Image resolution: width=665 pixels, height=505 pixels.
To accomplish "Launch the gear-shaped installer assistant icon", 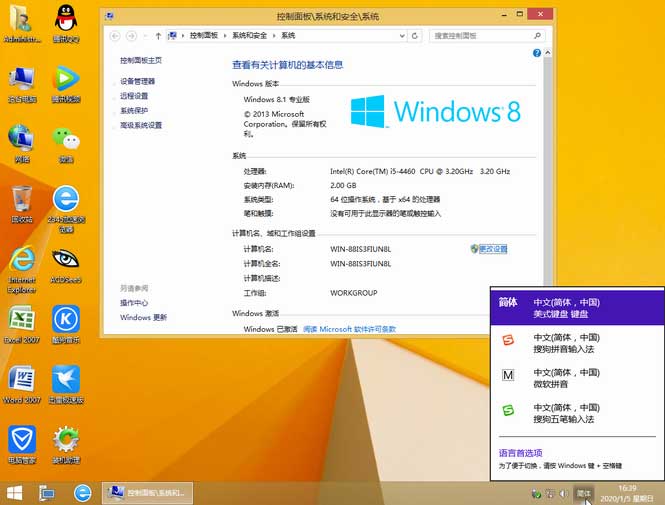I will tap(66, 445).
